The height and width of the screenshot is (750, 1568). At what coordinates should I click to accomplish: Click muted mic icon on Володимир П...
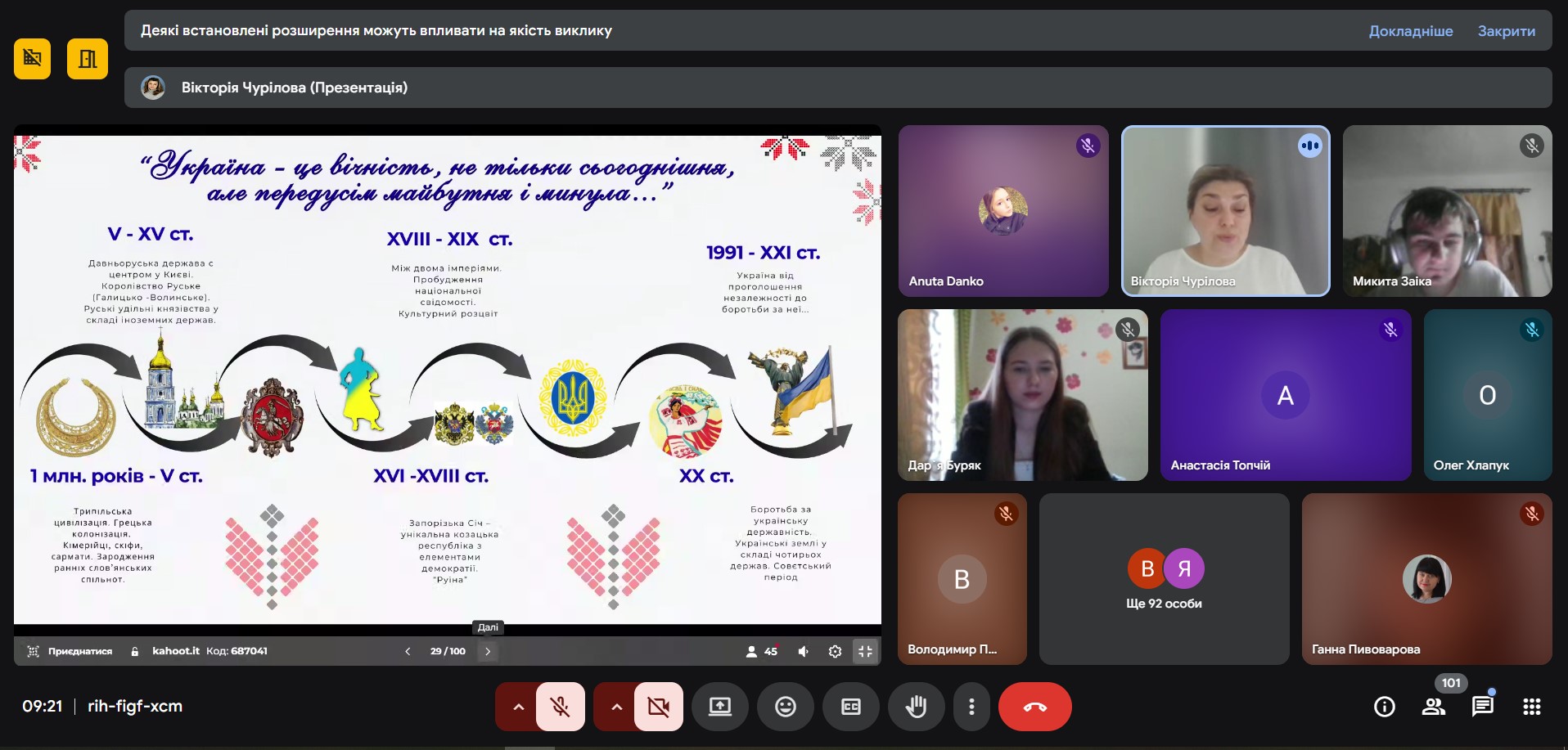point(1006,514)
